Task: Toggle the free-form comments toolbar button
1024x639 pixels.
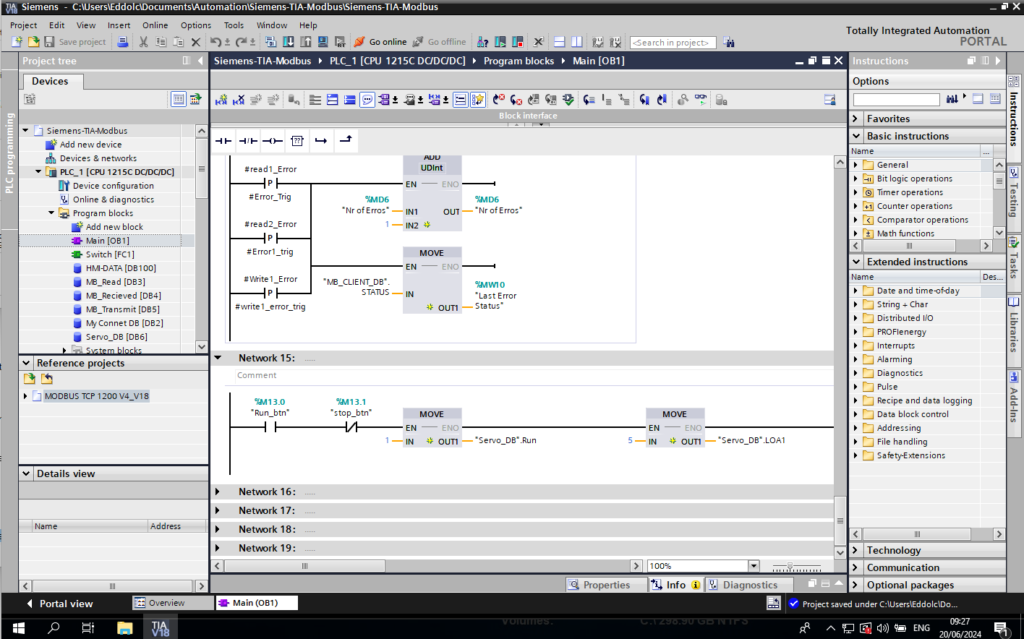Action: pyautogui.click(x=367, y=100)
